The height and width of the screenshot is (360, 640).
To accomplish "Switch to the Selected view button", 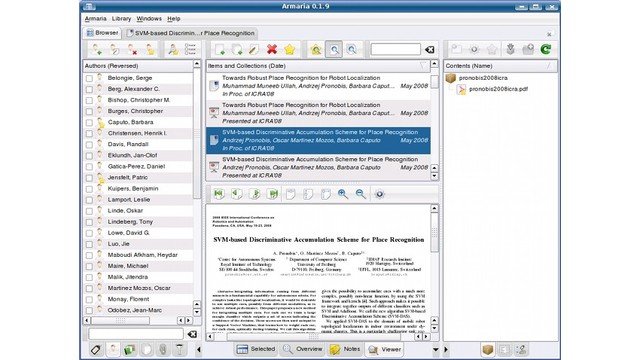I will (x=256, y=349).
